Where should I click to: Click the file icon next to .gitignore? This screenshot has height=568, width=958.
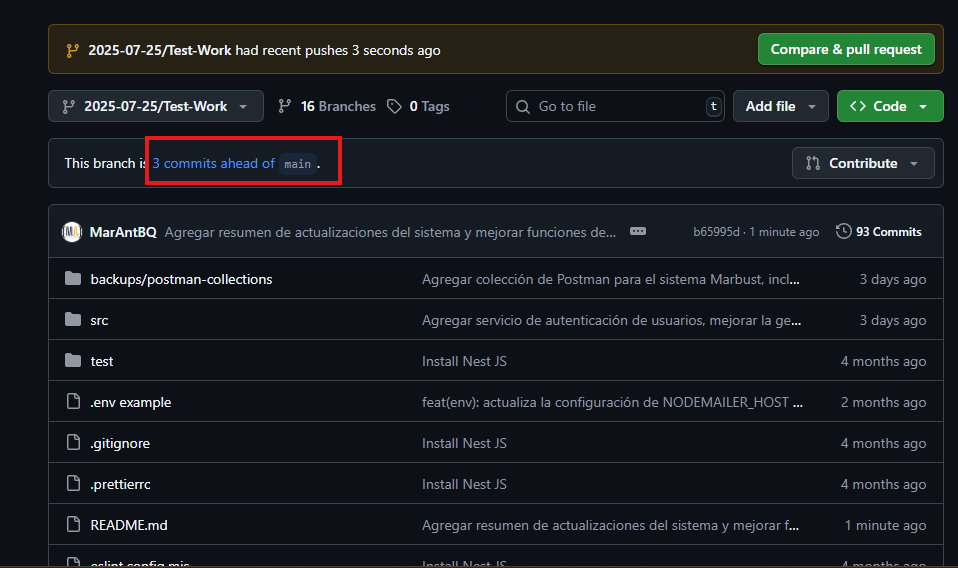click(x=73, y=442)
